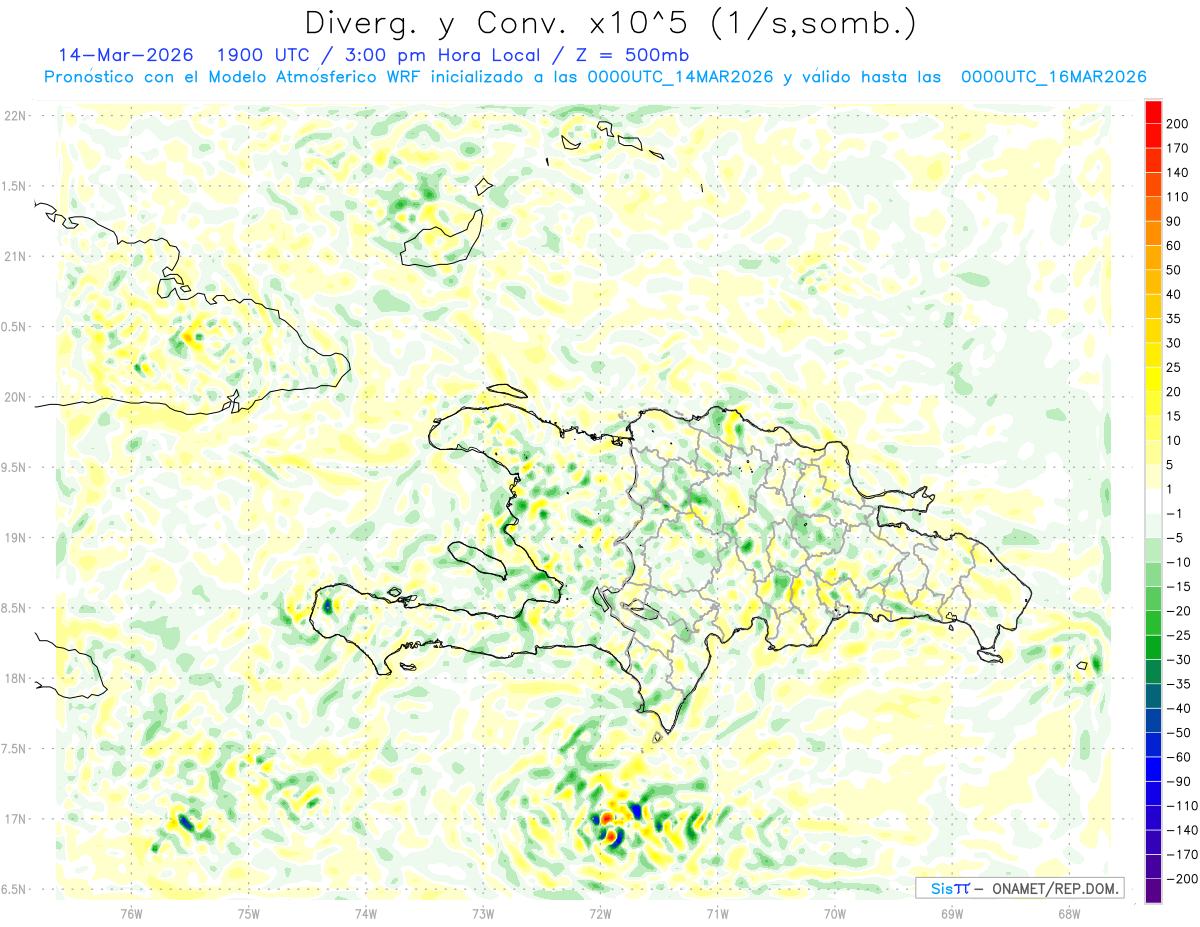The image size is (1200, 927).
Task: Click the '73W' longitude label
Action: pos(483,913)
